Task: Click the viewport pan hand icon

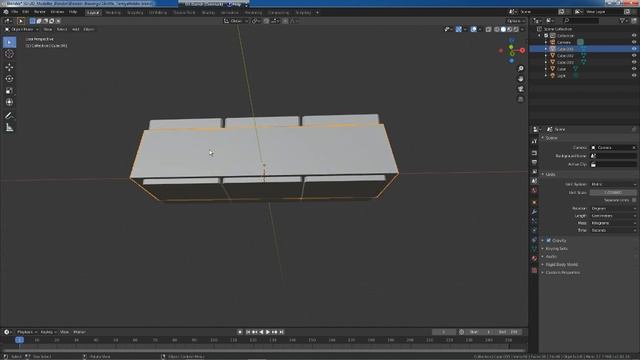Action: [x=520, y=79]
